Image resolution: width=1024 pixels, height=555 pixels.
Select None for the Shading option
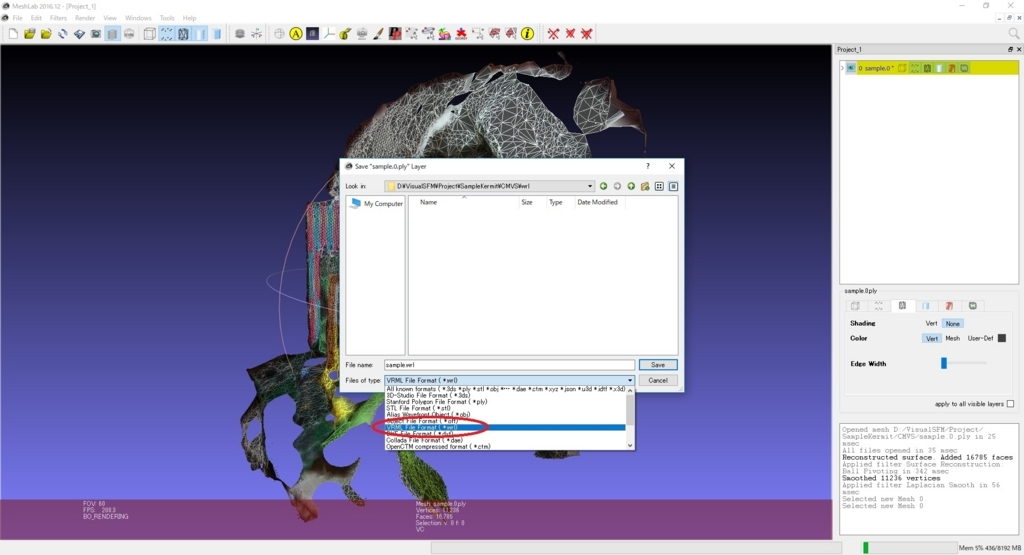click(x=953, y=324)
